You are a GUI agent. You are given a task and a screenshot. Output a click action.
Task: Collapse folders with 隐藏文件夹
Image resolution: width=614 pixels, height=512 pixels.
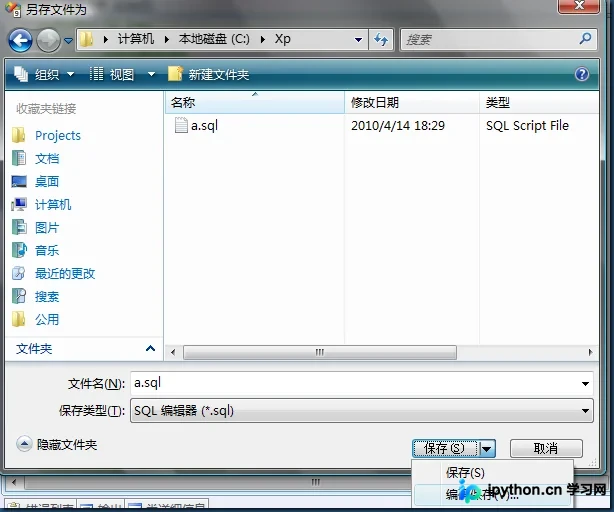tap(57, 444)
